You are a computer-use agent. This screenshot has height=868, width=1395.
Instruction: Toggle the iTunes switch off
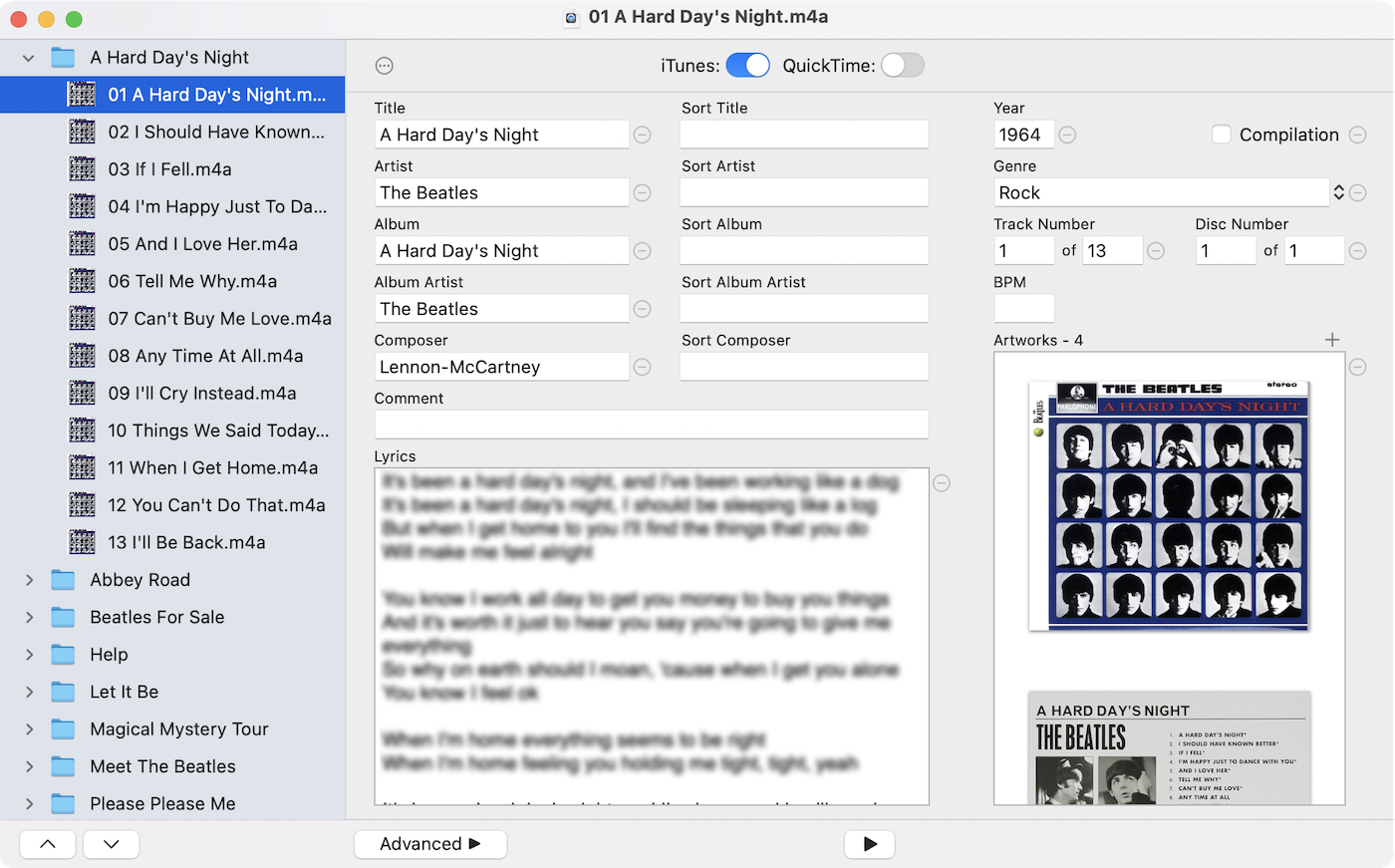747,66
